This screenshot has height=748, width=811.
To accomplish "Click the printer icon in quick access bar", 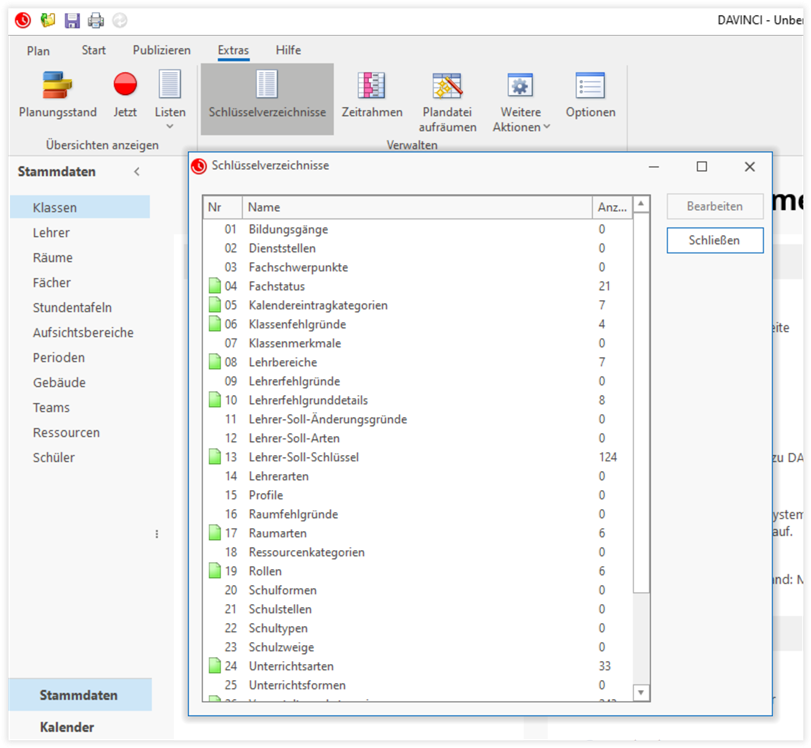I will [96, 20].
